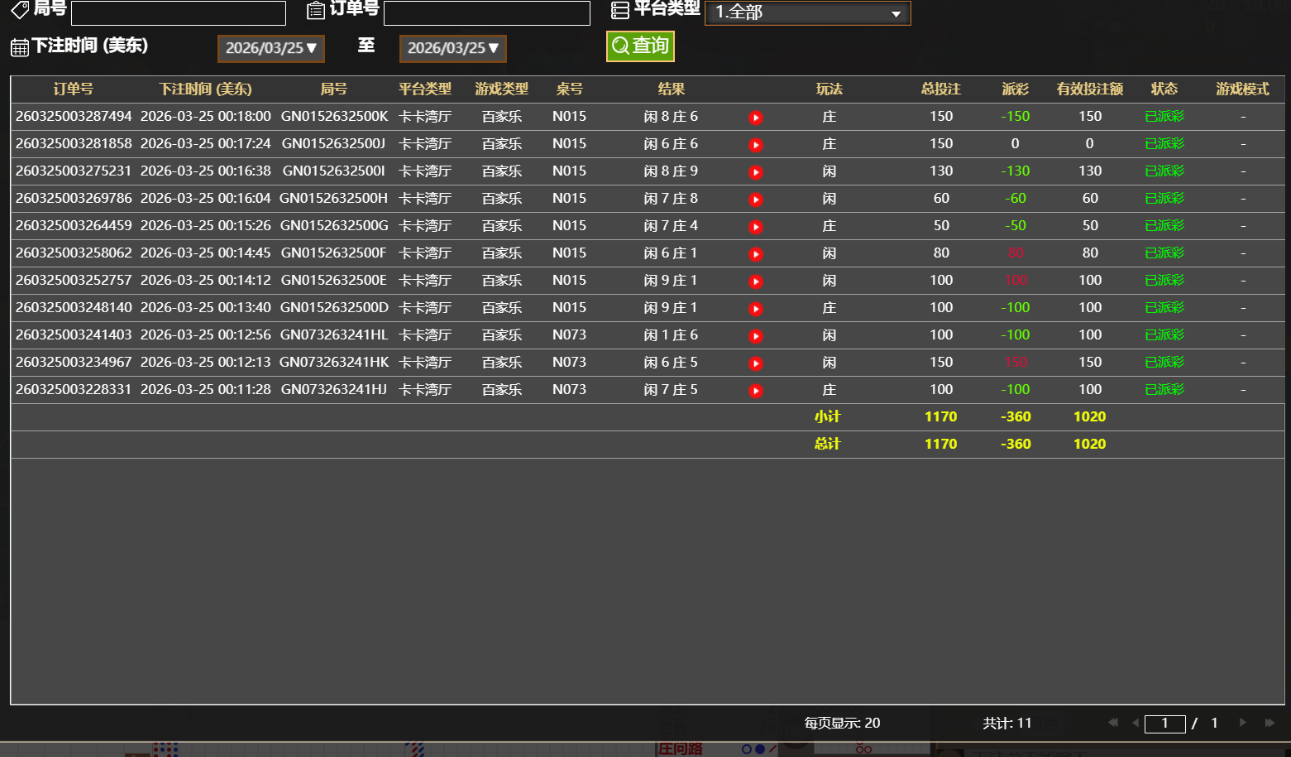Click the 局号 text input field

click(x=178, y=13)
